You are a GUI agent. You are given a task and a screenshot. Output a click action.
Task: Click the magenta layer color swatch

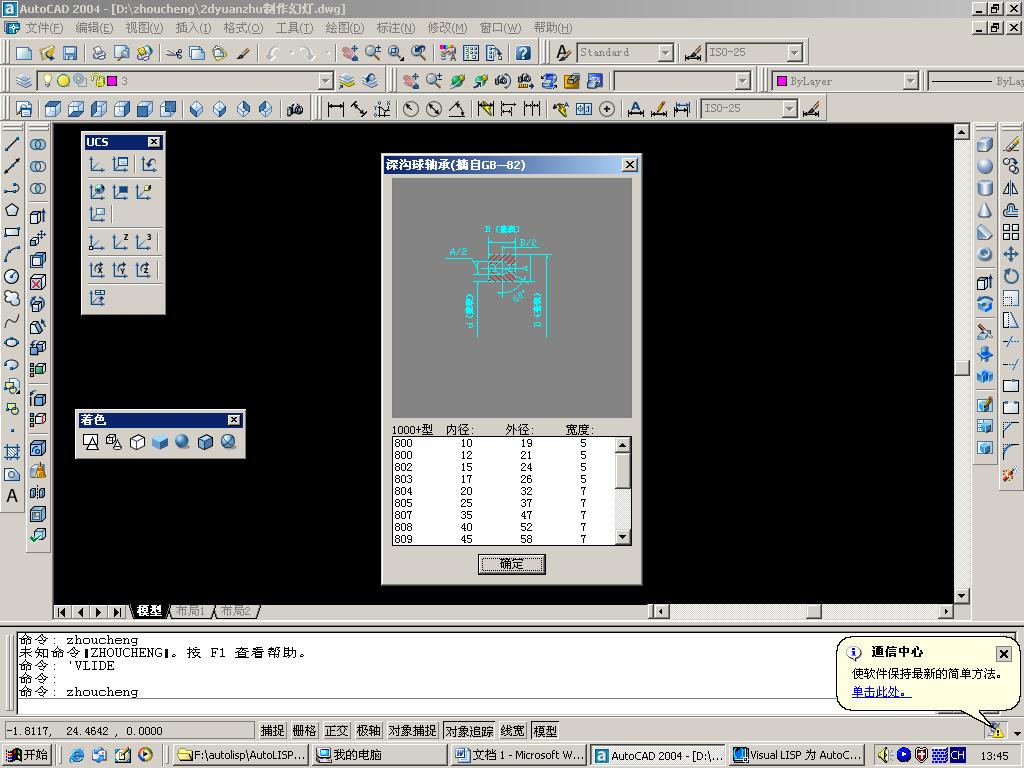(112, 81)
